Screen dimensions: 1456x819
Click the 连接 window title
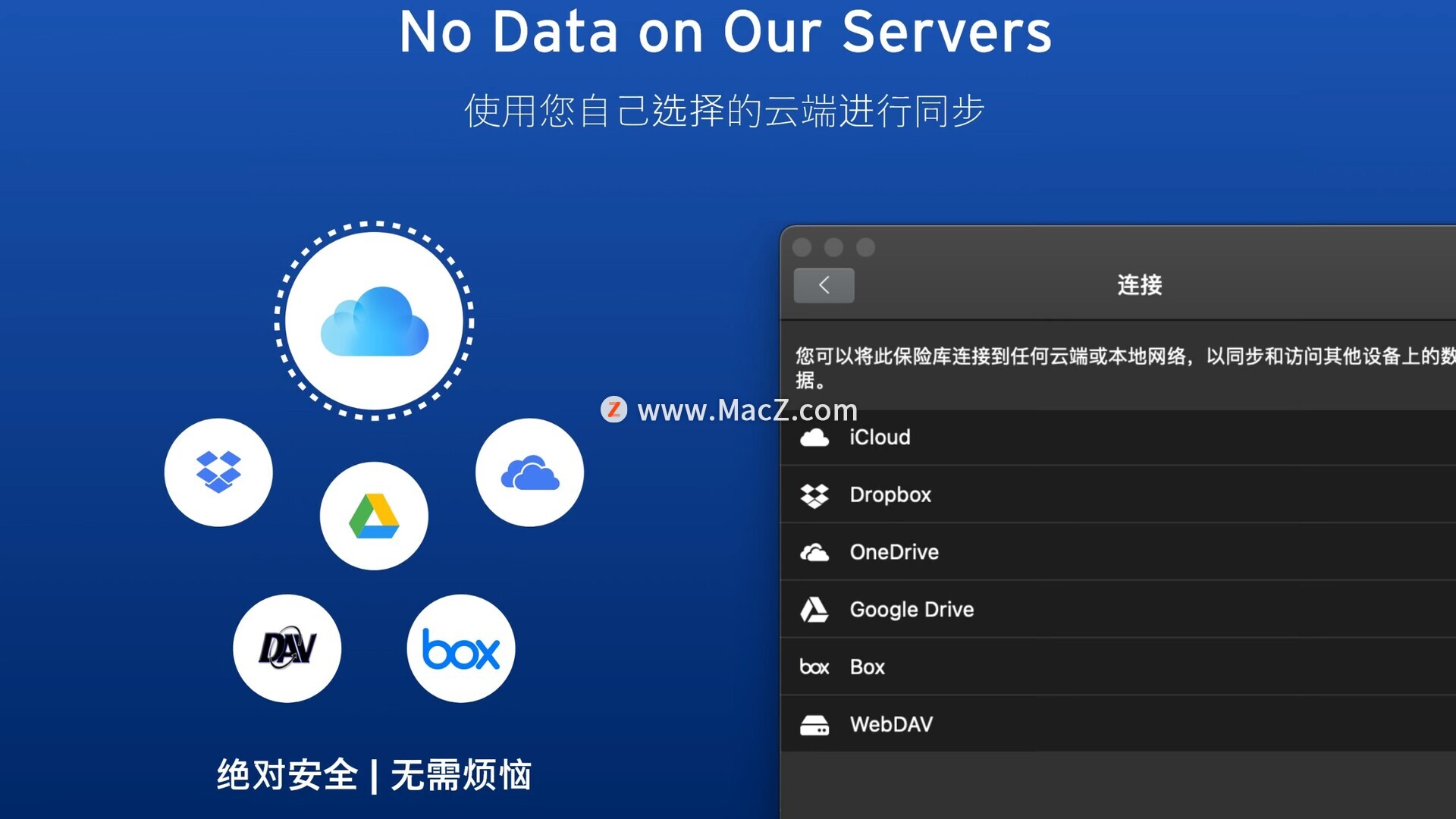coord(1139,285)
